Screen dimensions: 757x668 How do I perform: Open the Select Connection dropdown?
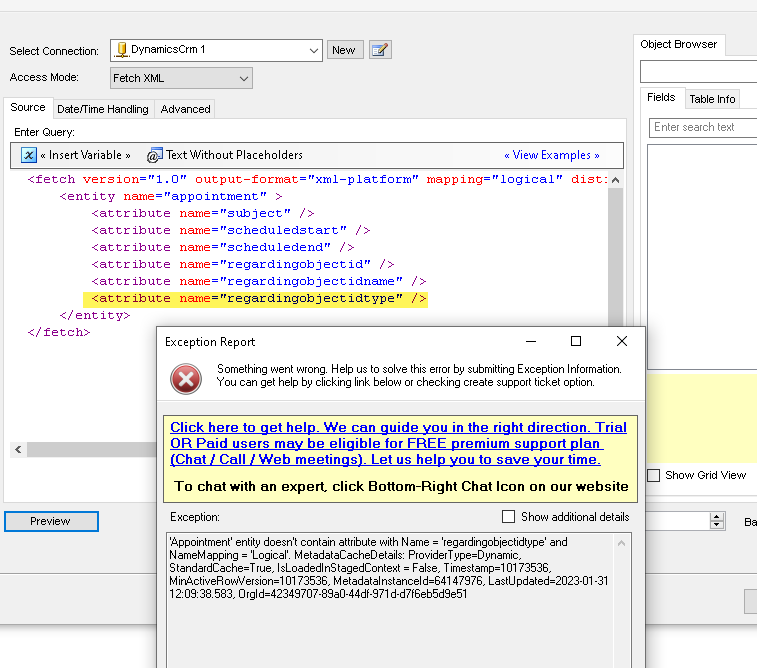(x=311, y=50)
